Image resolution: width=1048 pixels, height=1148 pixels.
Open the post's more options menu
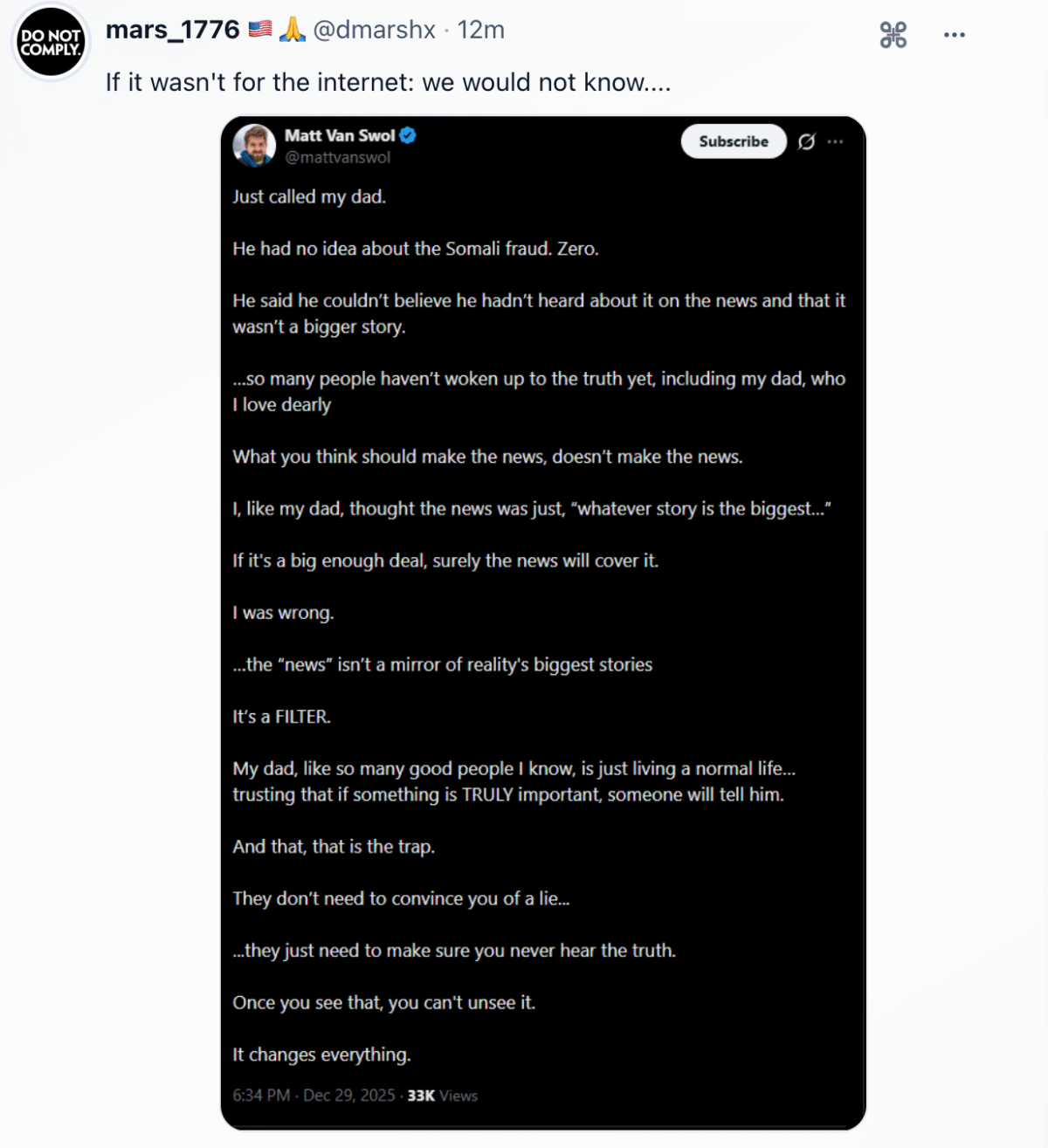pos(954,35)
